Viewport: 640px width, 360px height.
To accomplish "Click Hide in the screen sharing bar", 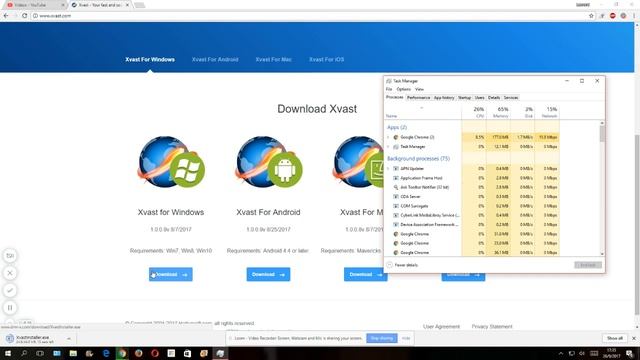I will coord(406,338).
